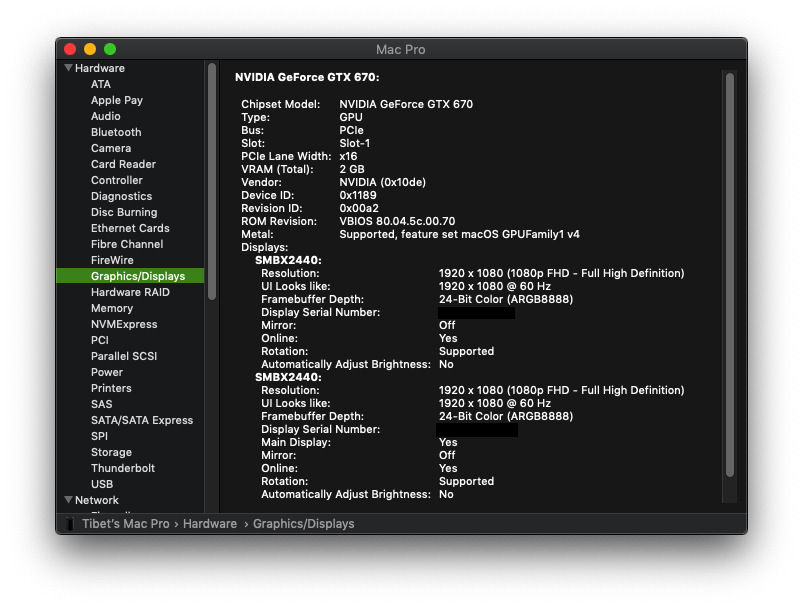This screenshot has height=608, width=803.
Task: Select SAS in the sidebar
Action: [x=101, y=404]
